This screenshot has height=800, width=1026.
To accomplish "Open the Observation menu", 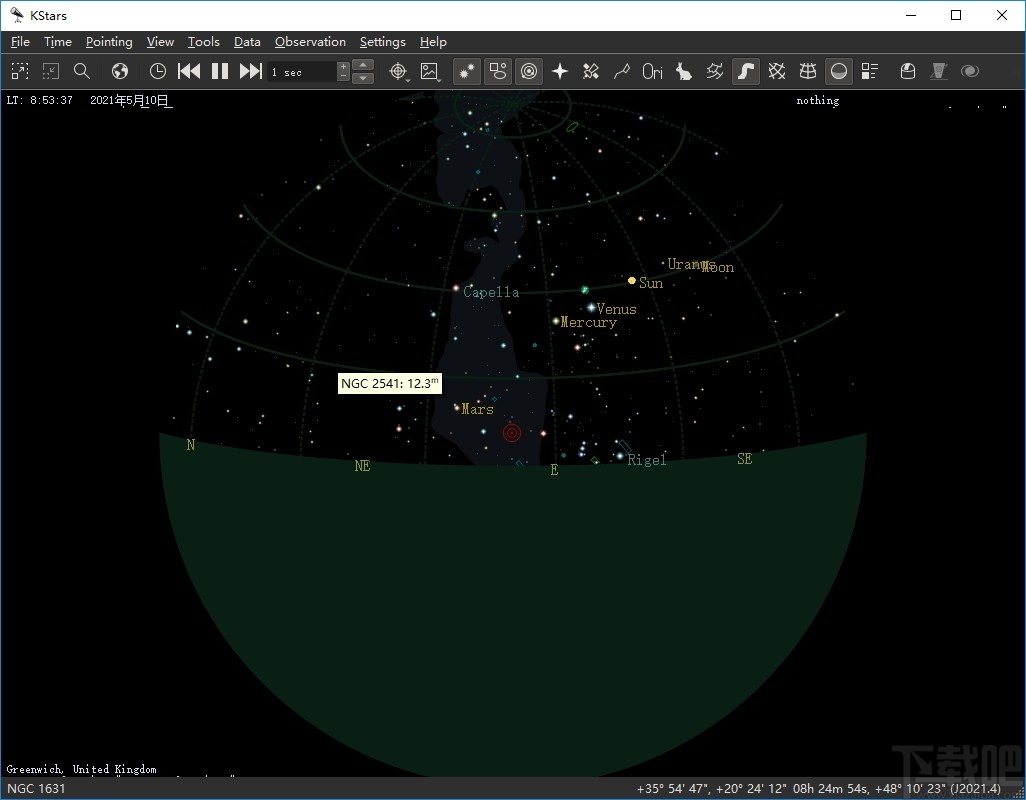I will click(310, 42).
